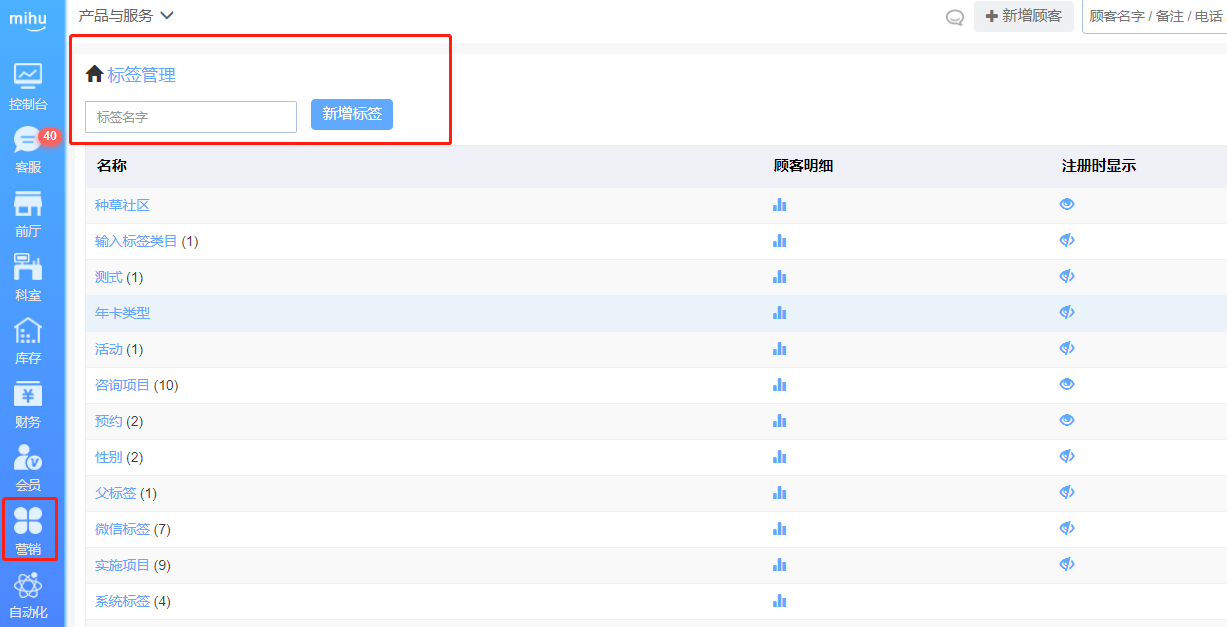
Task: Open the 微信标签 tag link
Action: (122, 529)
